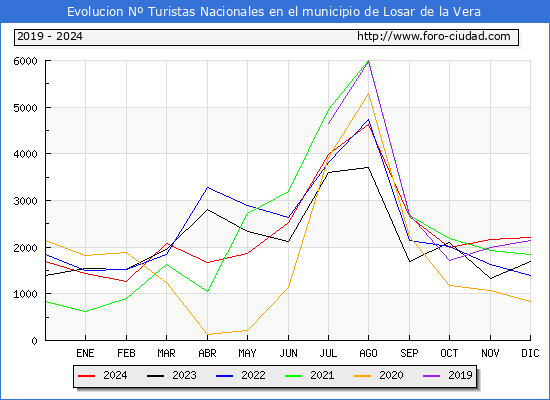
Task: Select the '2023' legend label
Action: pyautogui.click(x=184, y=375)
